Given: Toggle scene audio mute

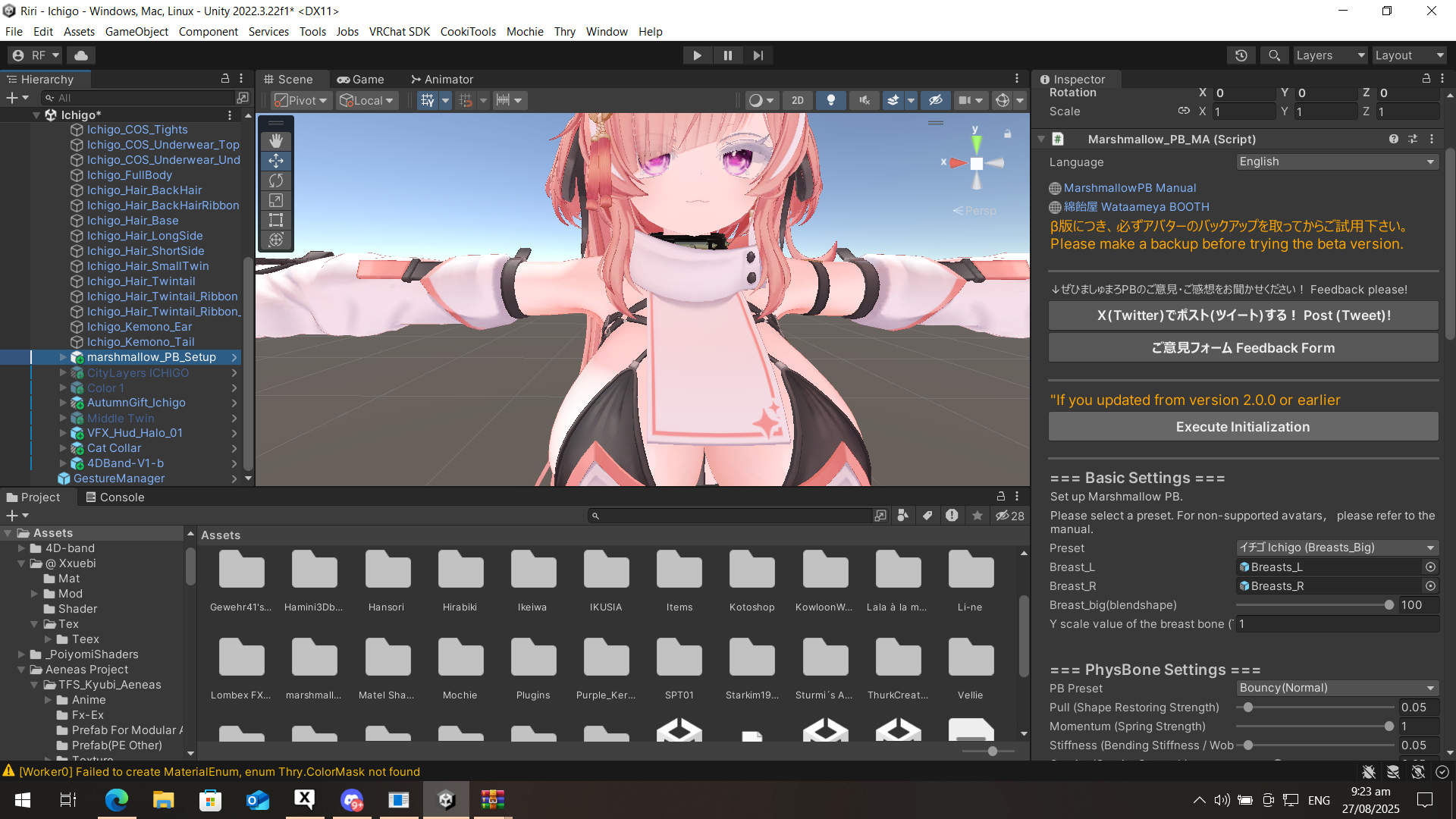Looking at the screenshot, I should point(864,100).
